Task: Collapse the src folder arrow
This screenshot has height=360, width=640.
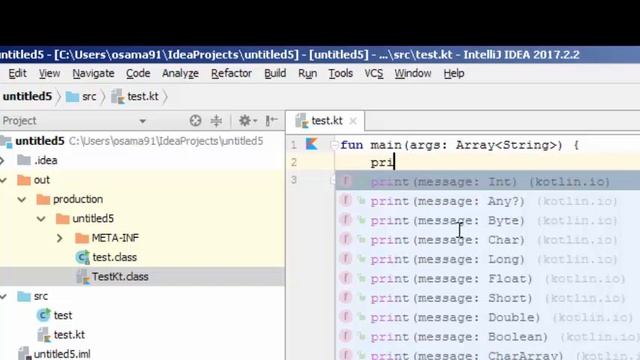Action: click(x=3, y=296)
